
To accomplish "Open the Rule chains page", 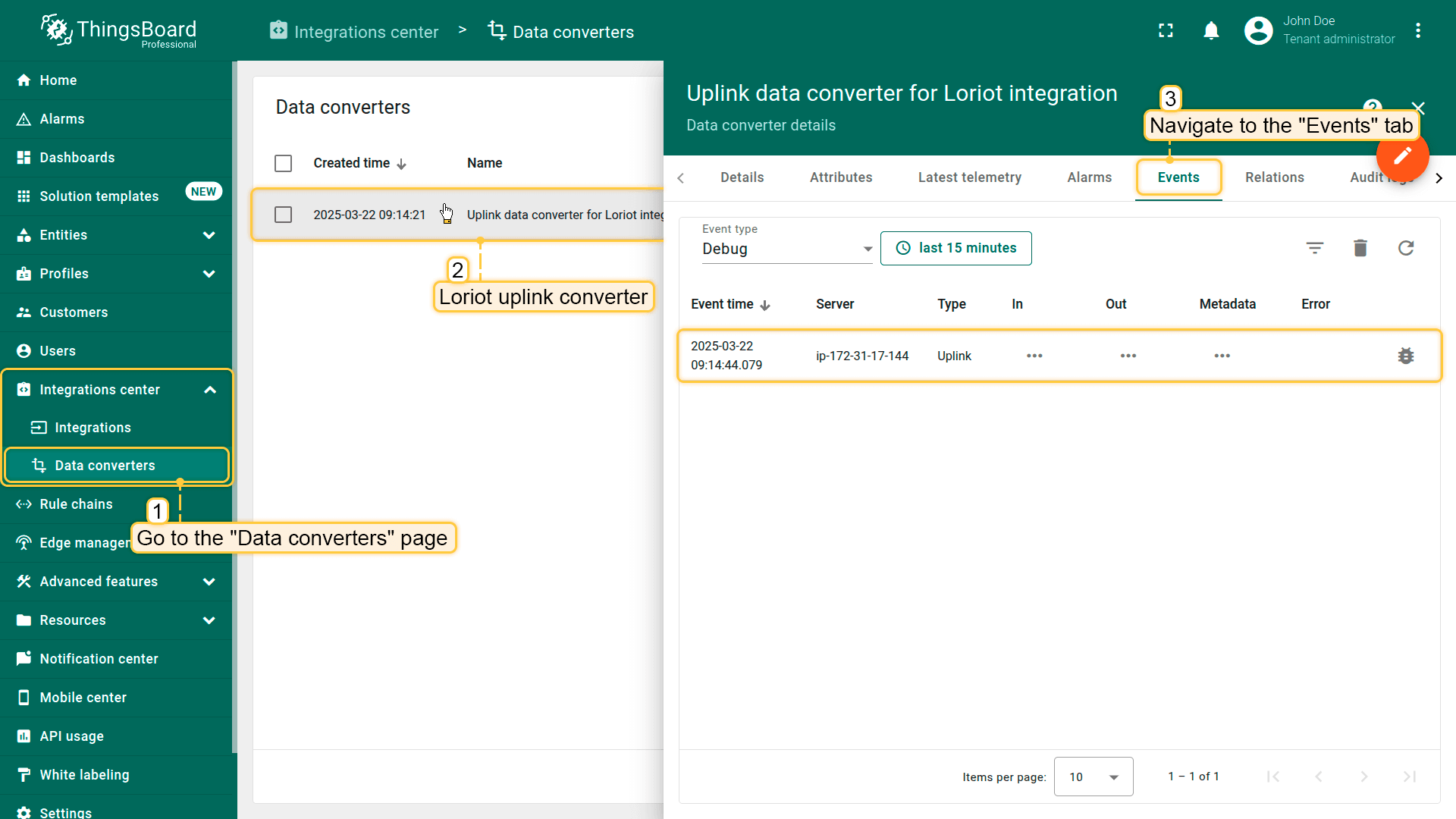I will pyautogui.click(x=76, y=504).
